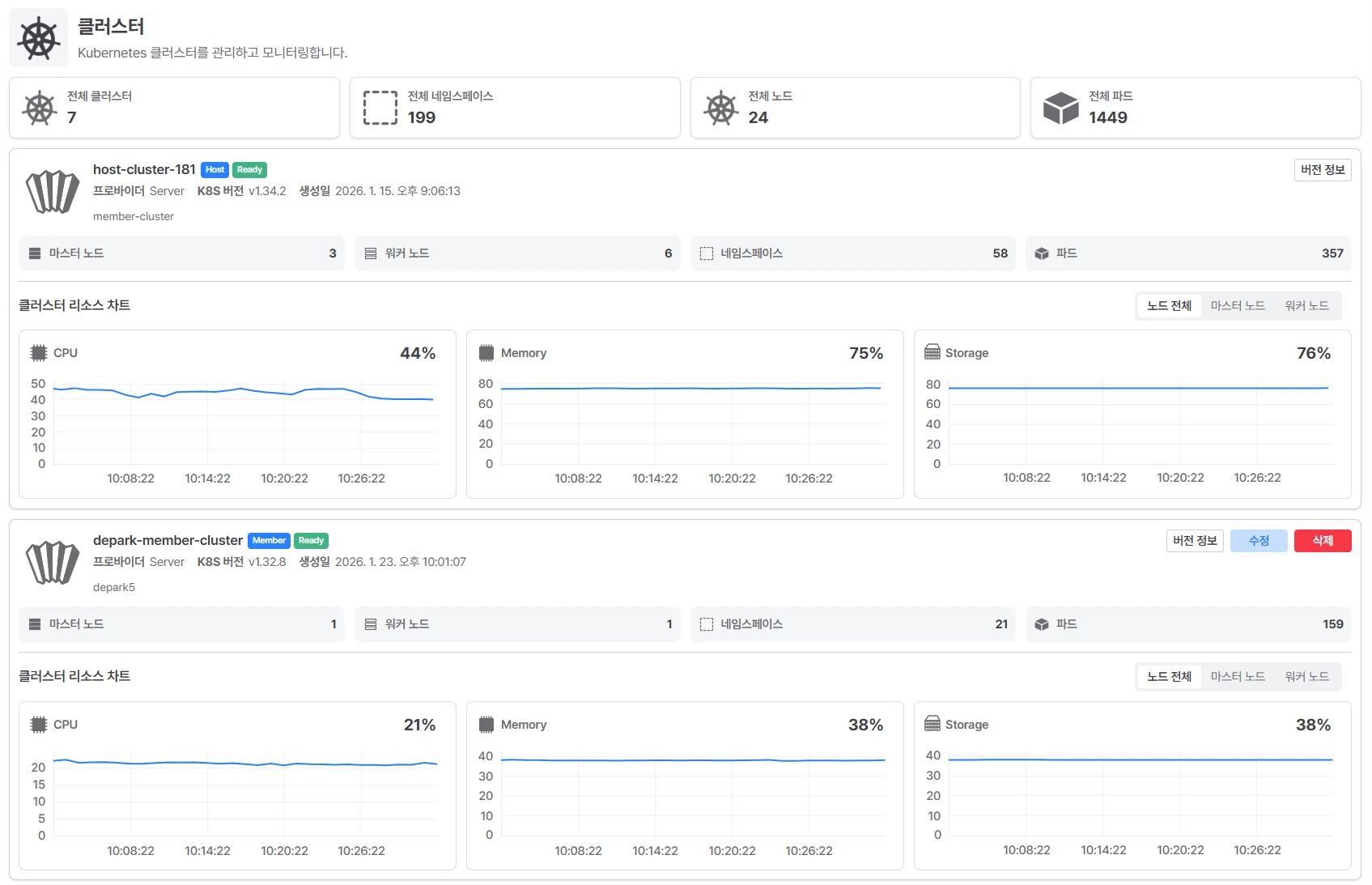Click the K8S version v1.34.2 text

coord(267,191)
